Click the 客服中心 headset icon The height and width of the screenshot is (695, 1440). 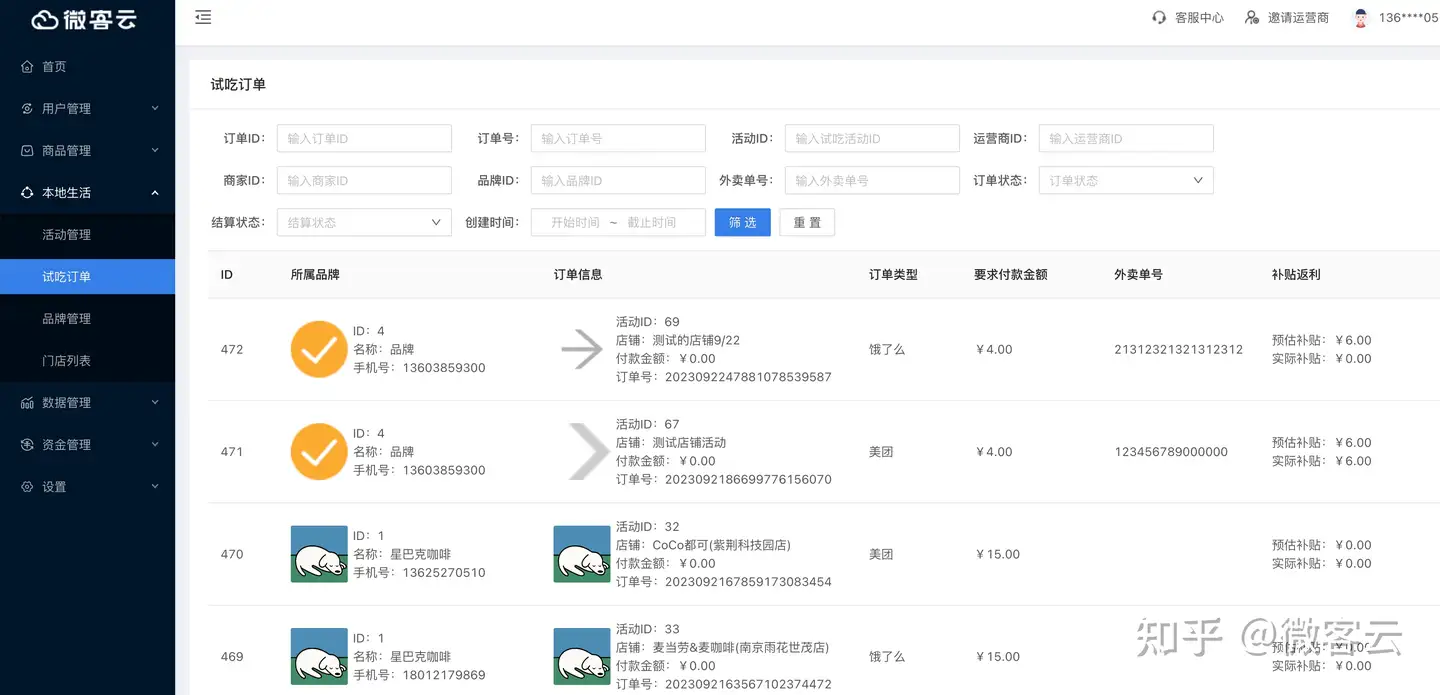(1159, 18)
